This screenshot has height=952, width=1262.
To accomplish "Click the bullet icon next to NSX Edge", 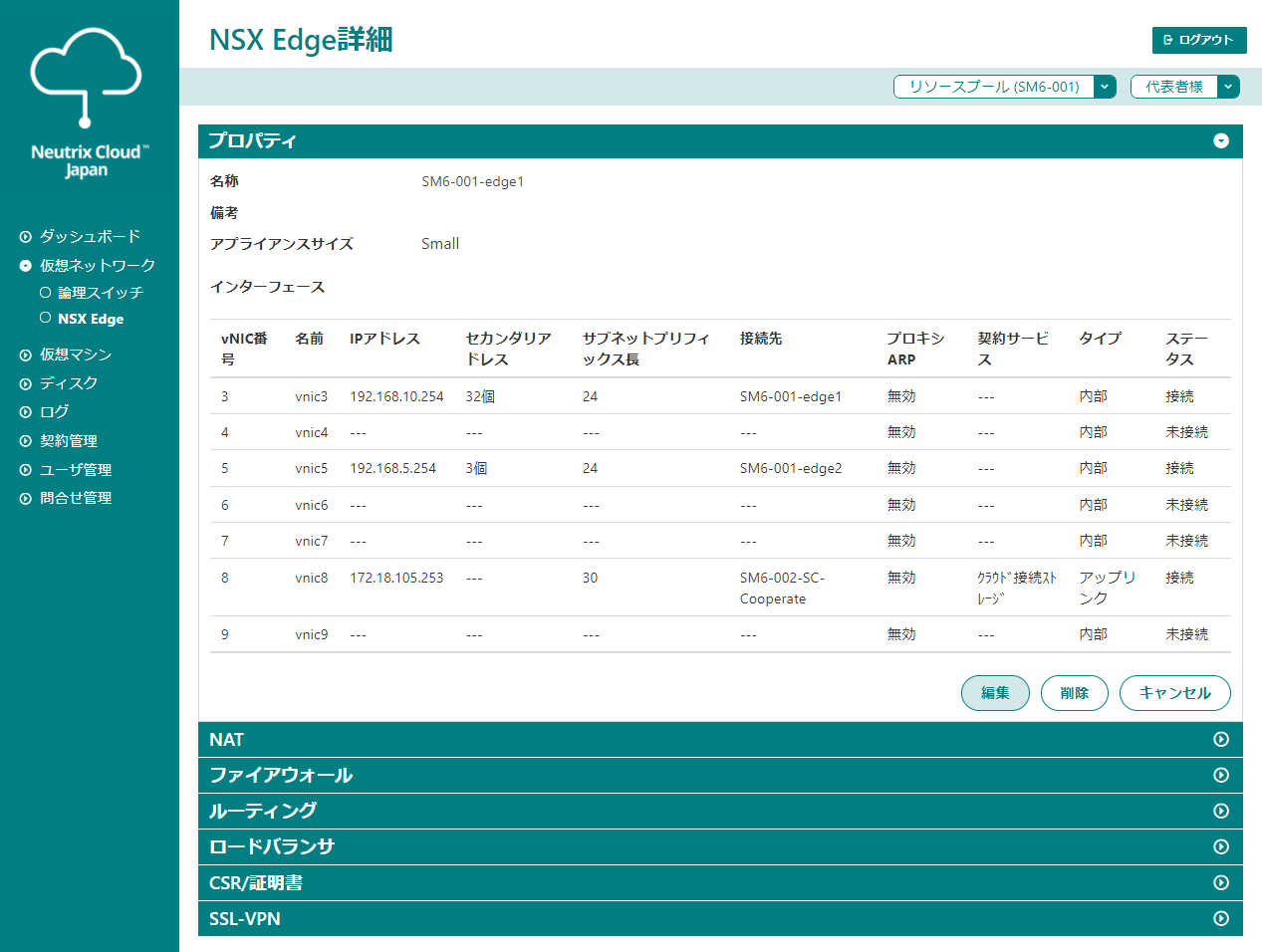I will click(45, 318).
